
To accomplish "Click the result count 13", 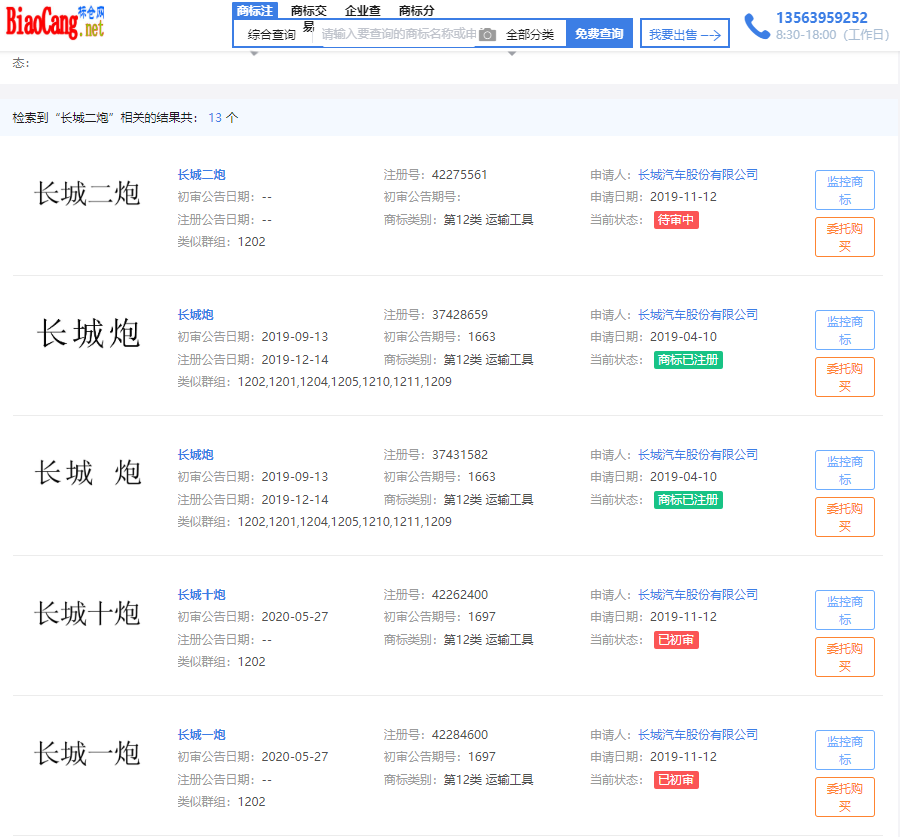I will click(x=215, y=118).
